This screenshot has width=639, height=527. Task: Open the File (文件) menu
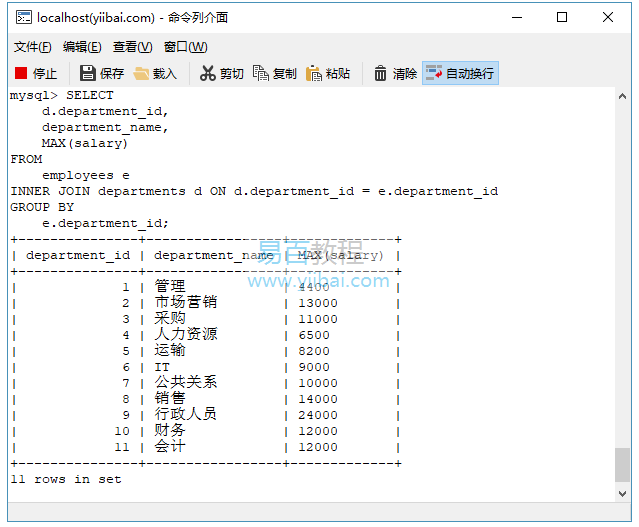coord(33,47)
